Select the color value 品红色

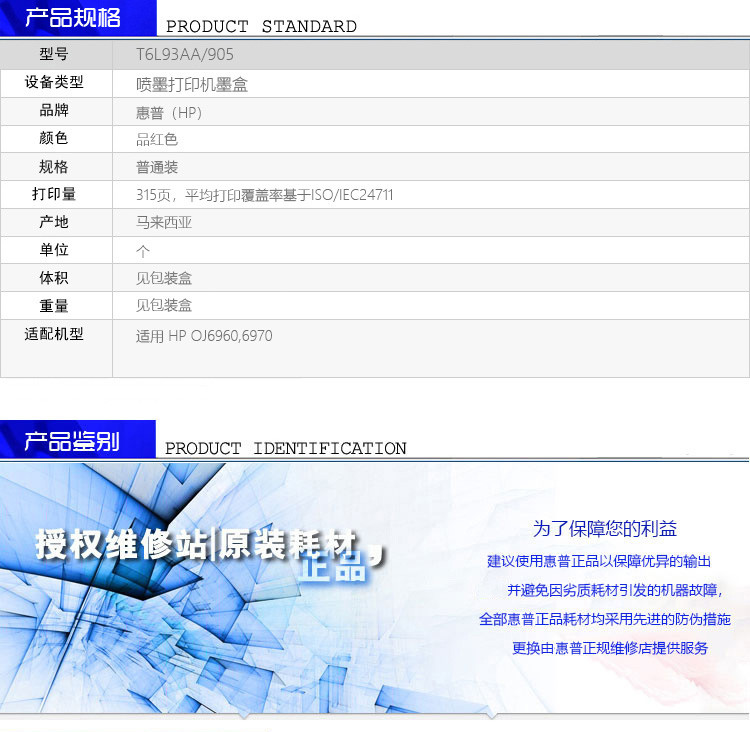[x=157, y=140]
